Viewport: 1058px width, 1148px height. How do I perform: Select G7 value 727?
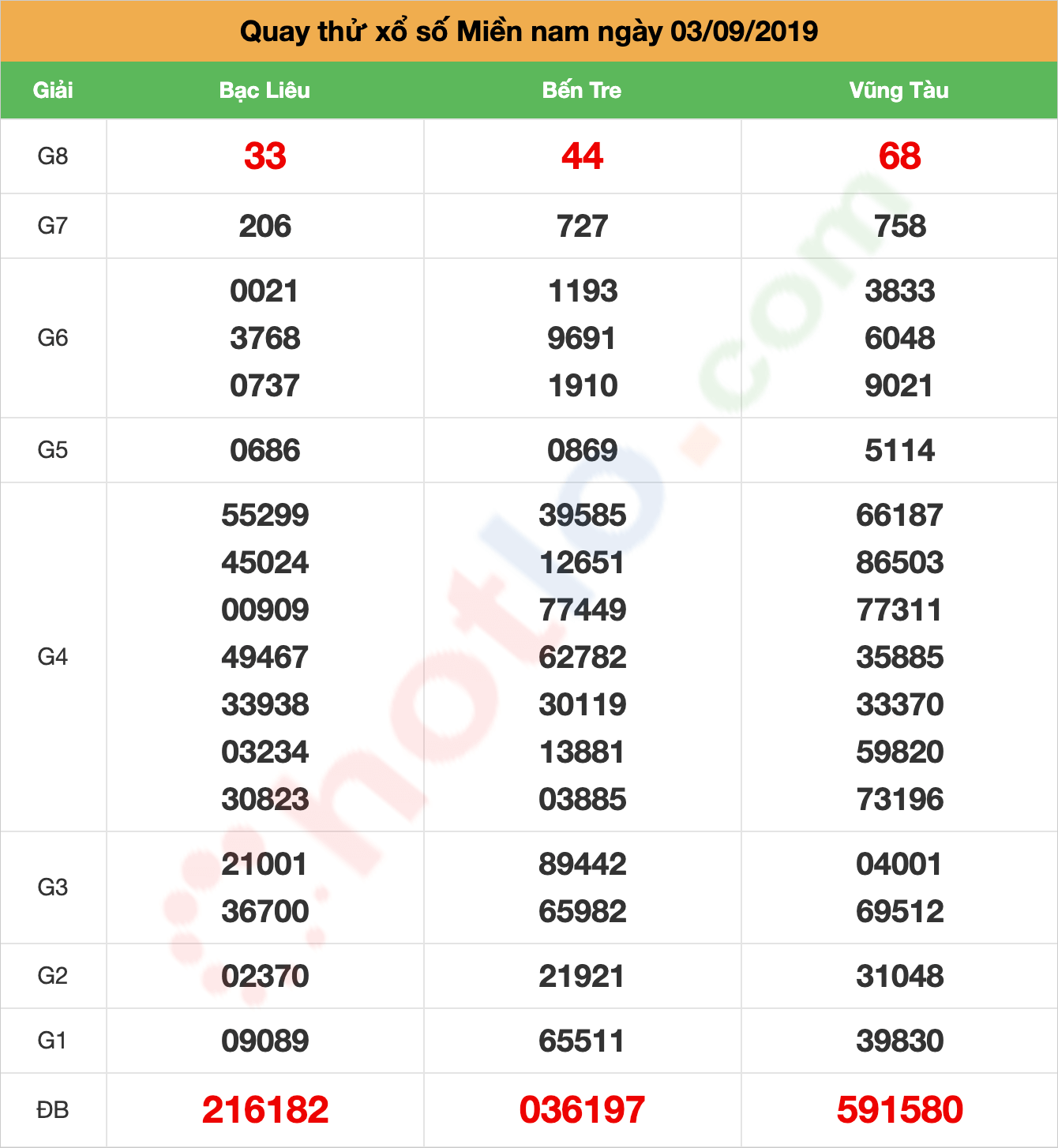click(583, 227)
